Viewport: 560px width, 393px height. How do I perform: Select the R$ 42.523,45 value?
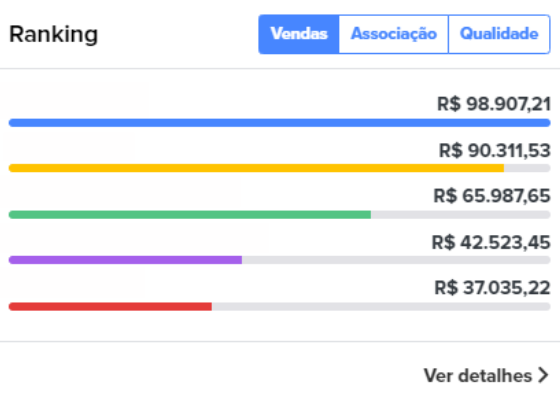[491, 243]
